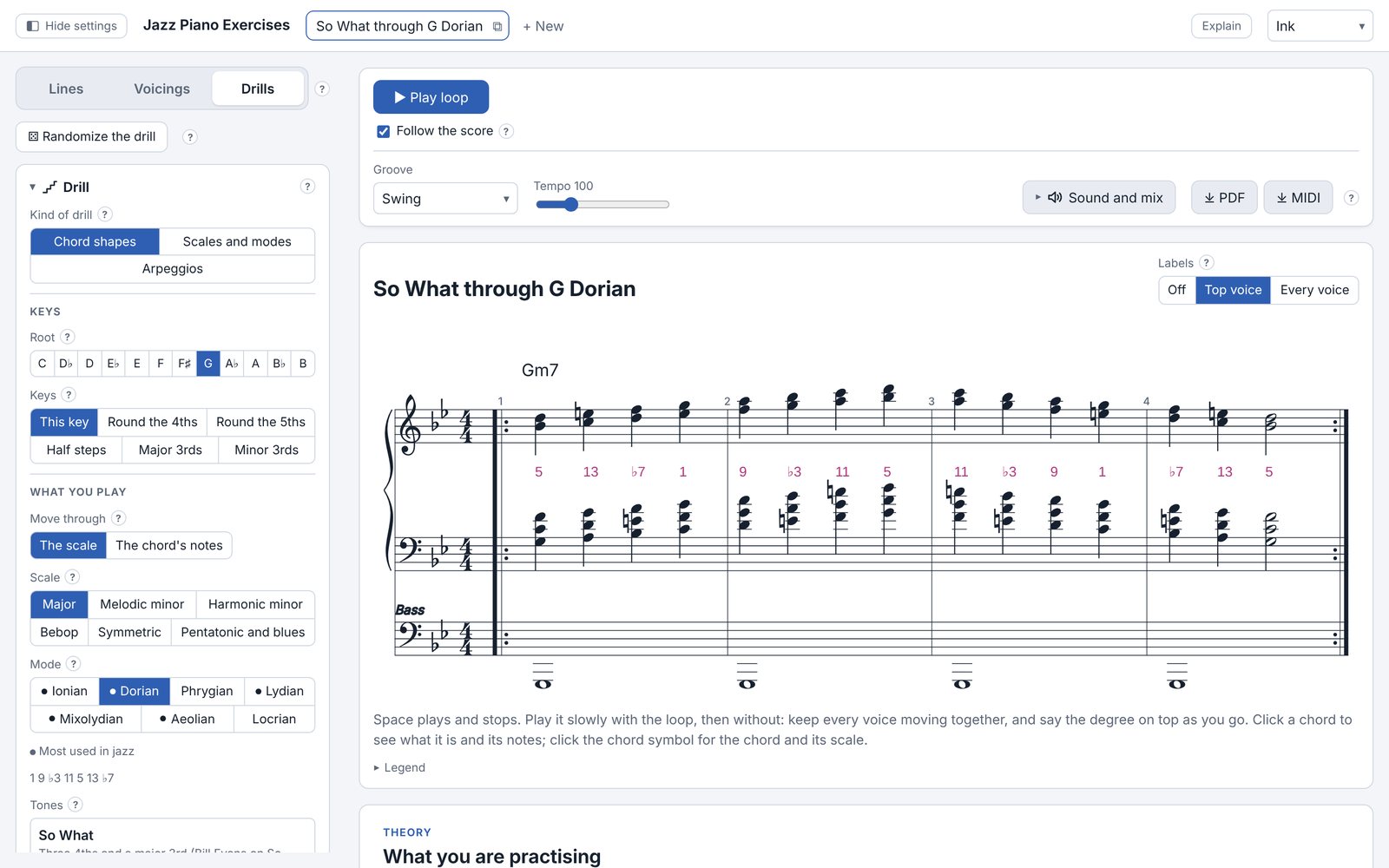Choose The chord's notes option
This screenshot has width=1389, height=868.
pos(169,545)
